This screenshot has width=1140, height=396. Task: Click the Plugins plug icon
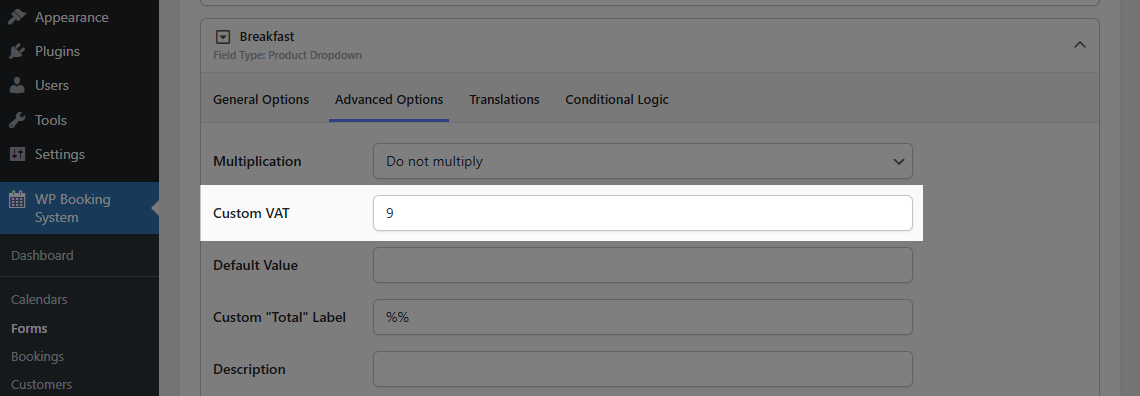click(17, 52)
